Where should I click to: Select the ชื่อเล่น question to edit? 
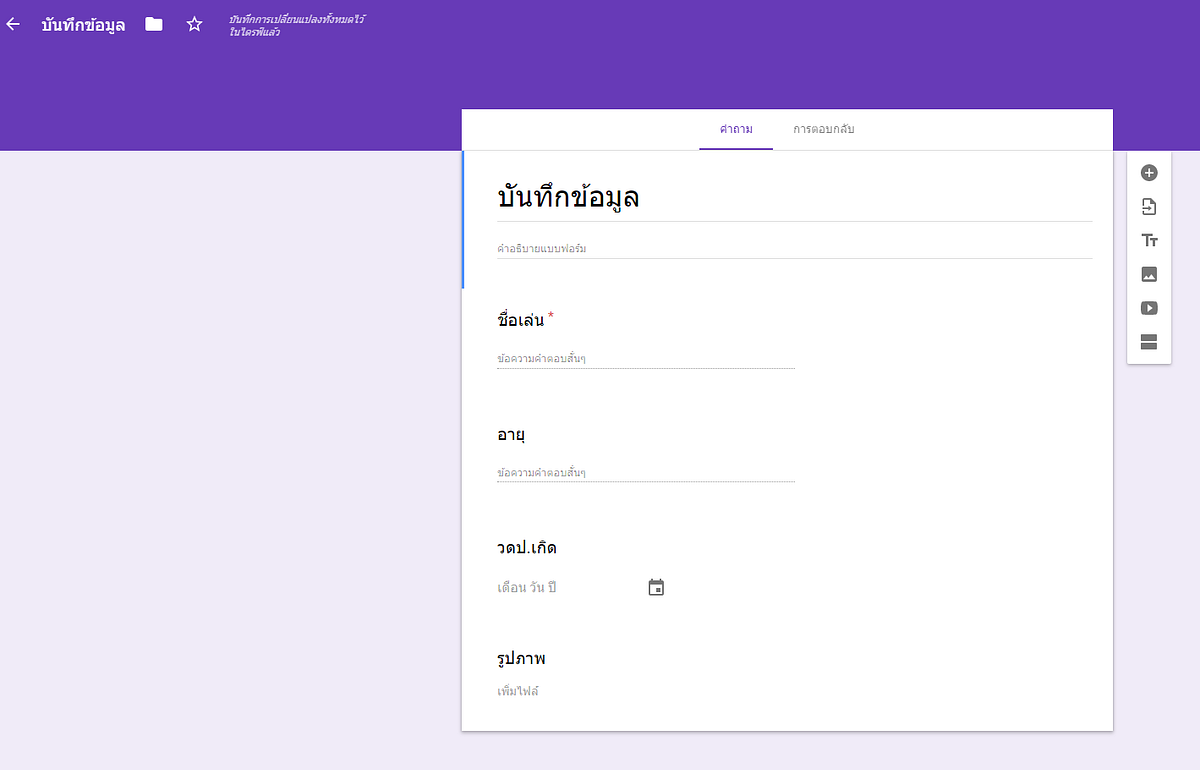pos(520,318)
